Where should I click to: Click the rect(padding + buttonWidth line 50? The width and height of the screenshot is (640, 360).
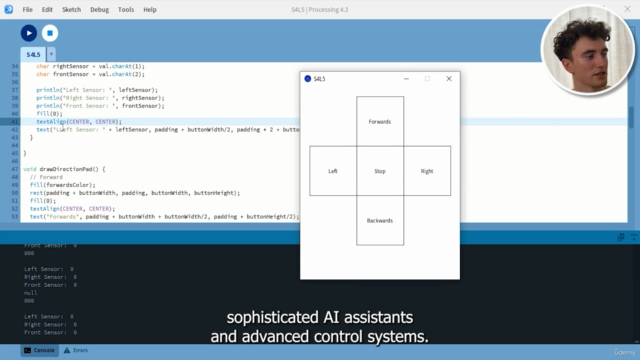click(135, 193)
